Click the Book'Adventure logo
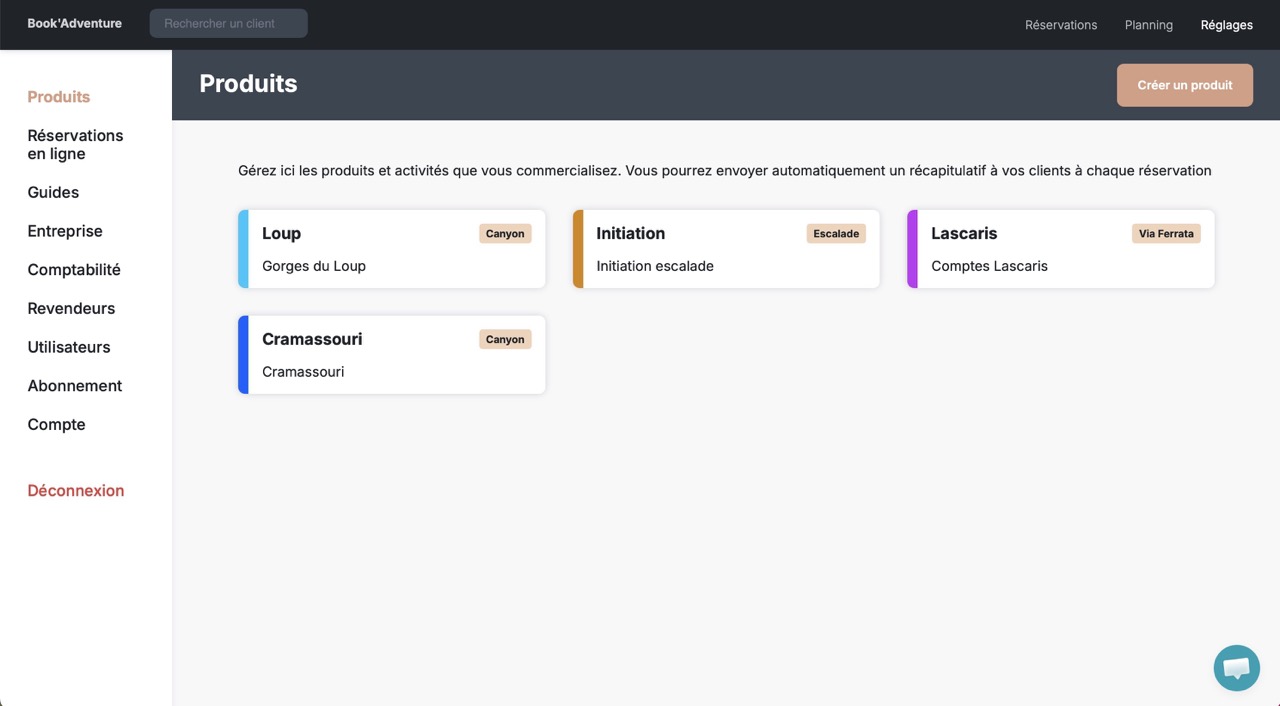Viewport: 1280px width, 706px height. click(x=74, y=24)
